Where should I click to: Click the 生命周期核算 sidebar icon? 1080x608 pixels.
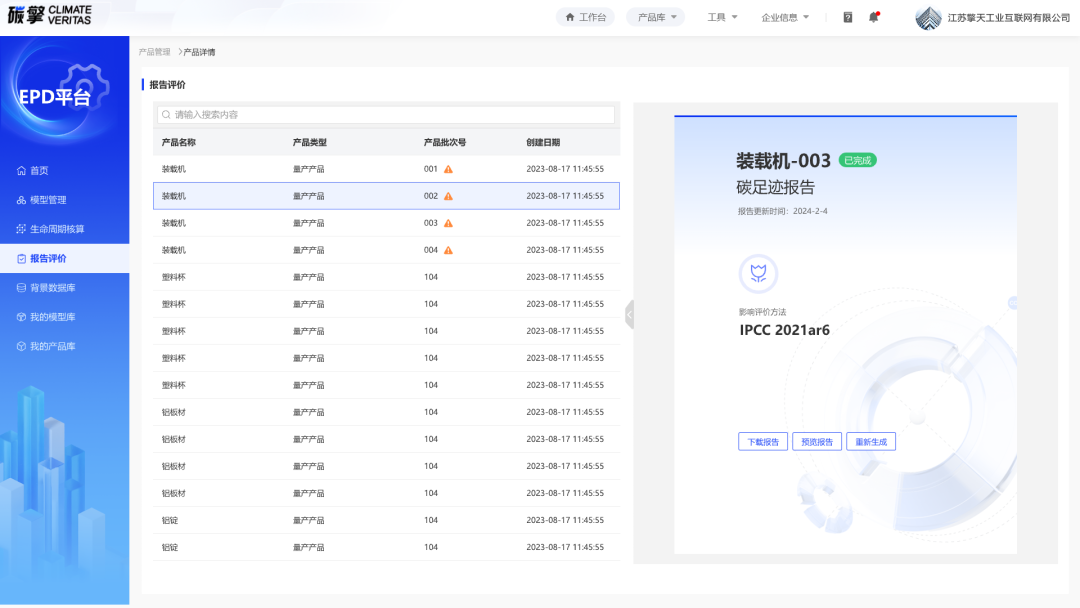(21, 229)
